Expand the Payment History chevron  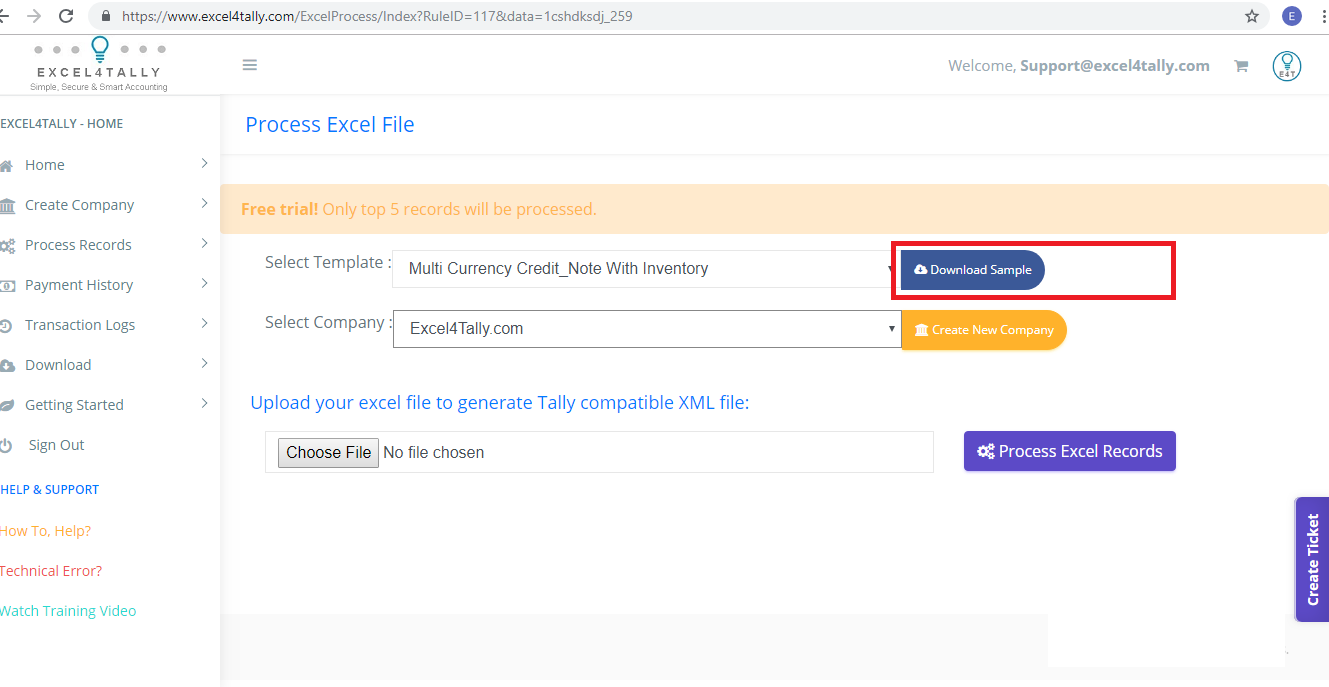click(x=204, y=283)
